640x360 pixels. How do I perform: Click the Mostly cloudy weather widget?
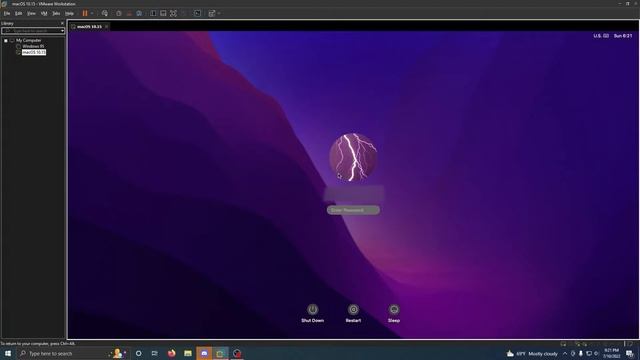coord(532,354)
